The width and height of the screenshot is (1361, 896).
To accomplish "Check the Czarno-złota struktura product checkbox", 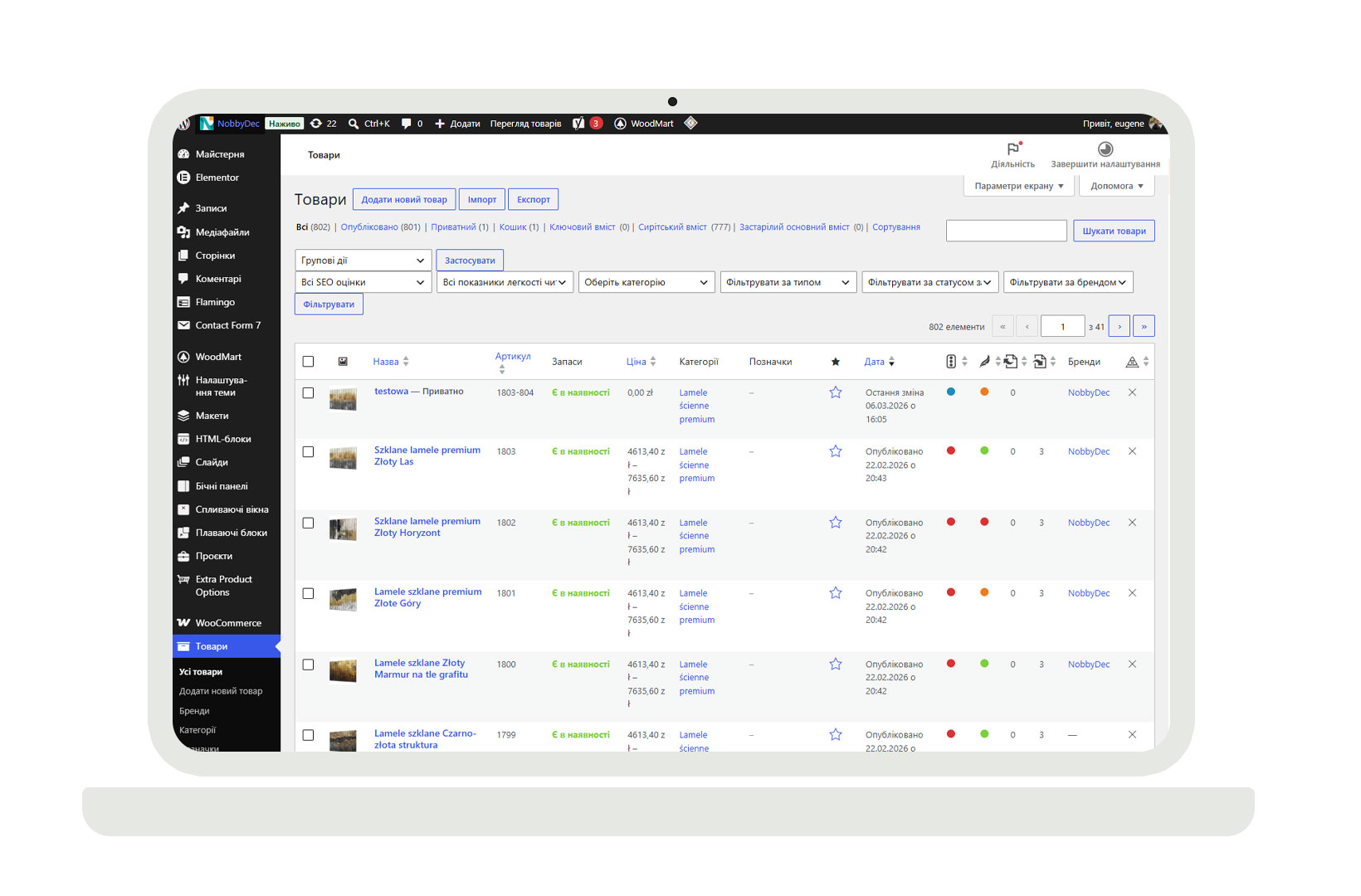I will 308,736.
